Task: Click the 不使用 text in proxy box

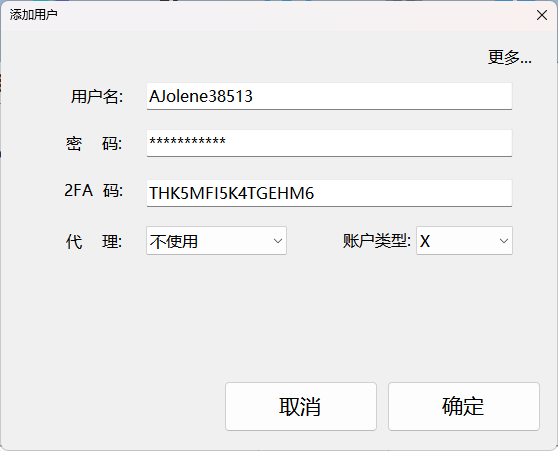Action: pos(174,241)
